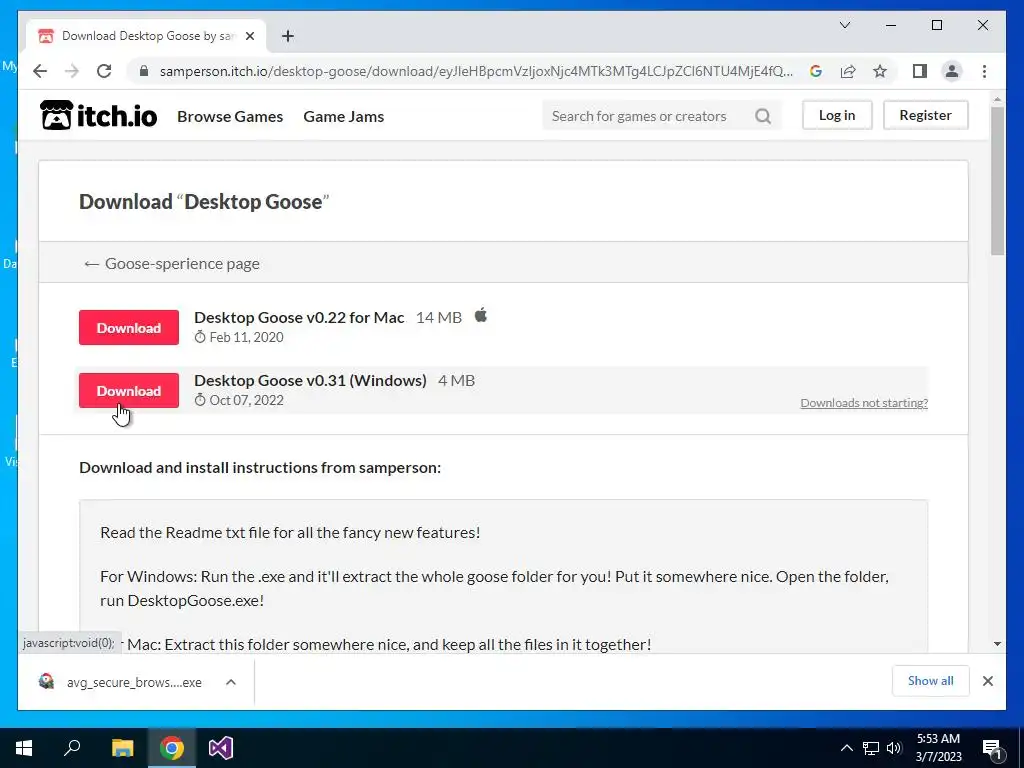Viewport: 1024px width, 768px height.
Task: Open File Explorer from taskbar
Action: (x=122, y=748)
